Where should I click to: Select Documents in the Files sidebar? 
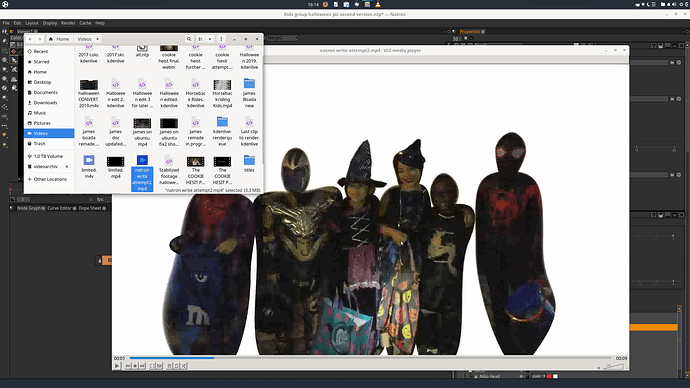pyautogui.click(x=49, y=92)
